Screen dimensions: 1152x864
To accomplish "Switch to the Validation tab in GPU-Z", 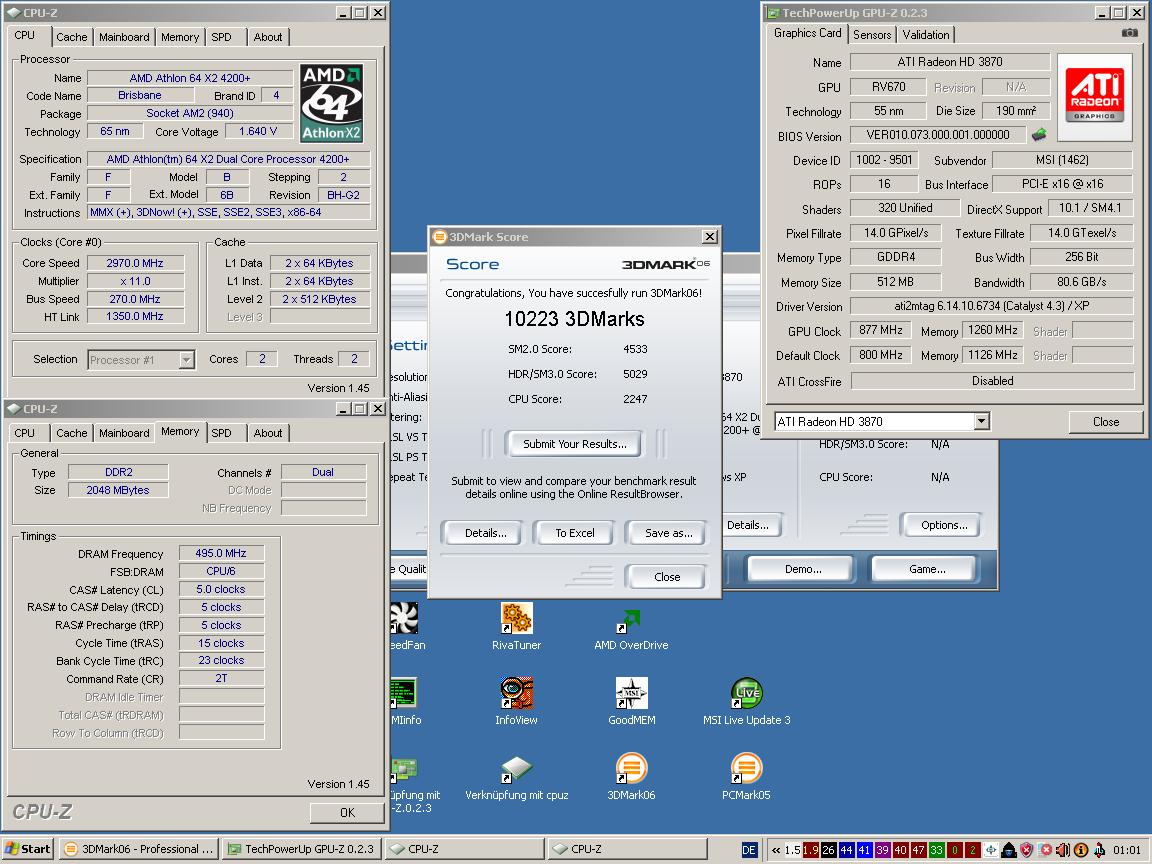I will 926,35.
